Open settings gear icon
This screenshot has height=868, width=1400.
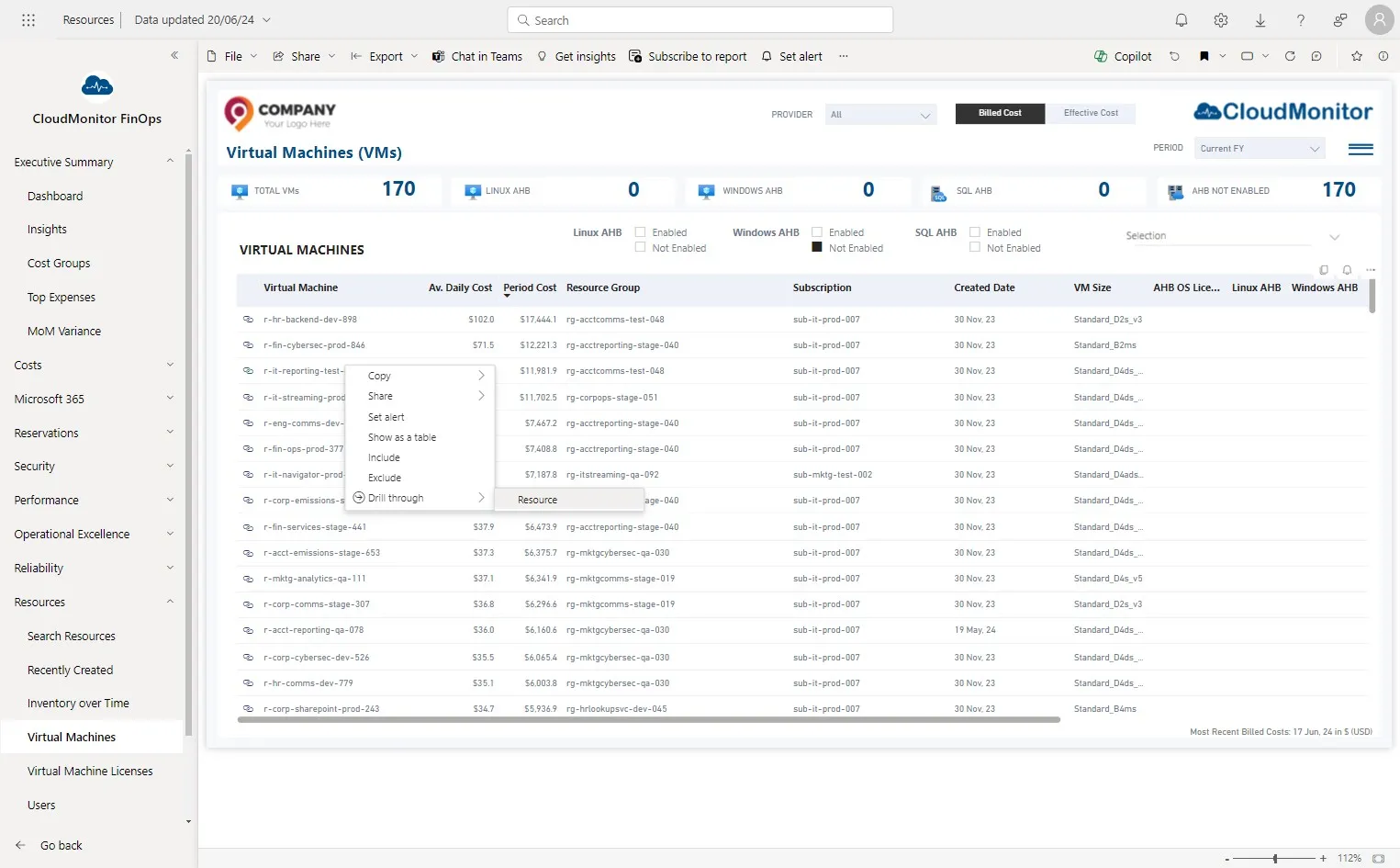pos(1221,19)
